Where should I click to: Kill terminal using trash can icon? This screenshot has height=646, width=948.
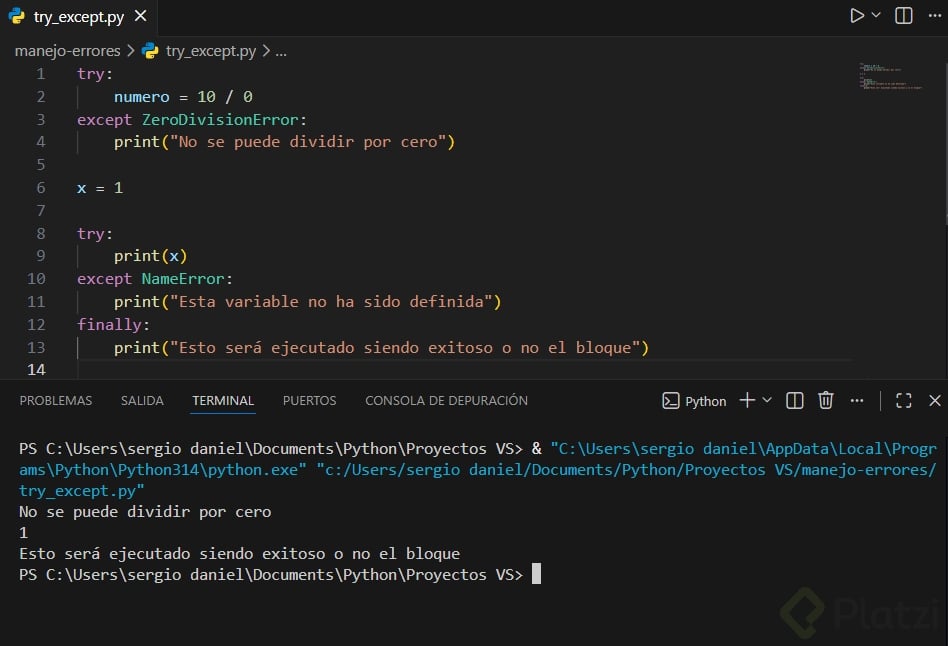(826, 400)
